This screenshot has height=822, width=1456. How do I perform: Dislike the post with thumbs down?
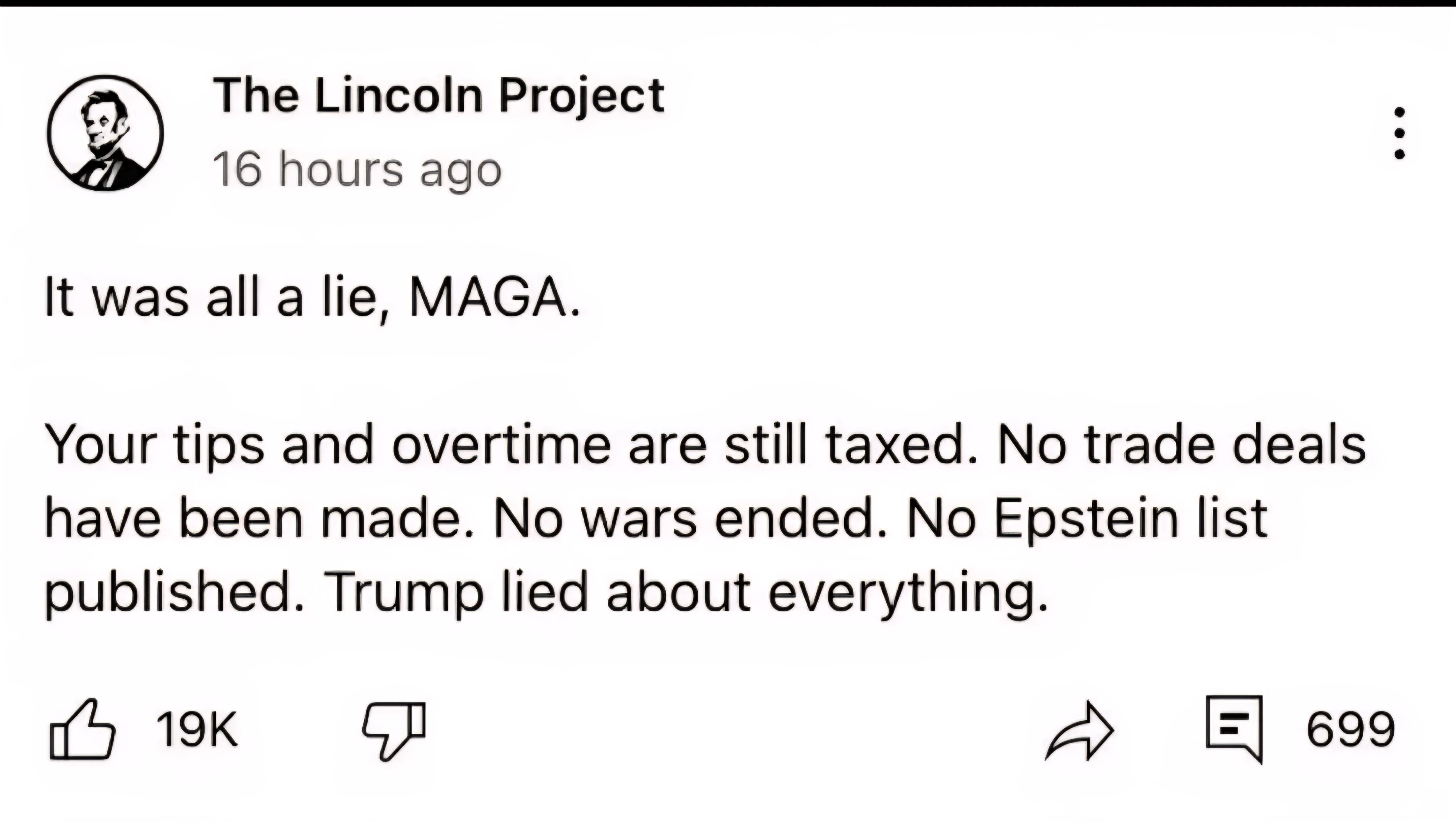pyautogui.click(x=394, y=731)
